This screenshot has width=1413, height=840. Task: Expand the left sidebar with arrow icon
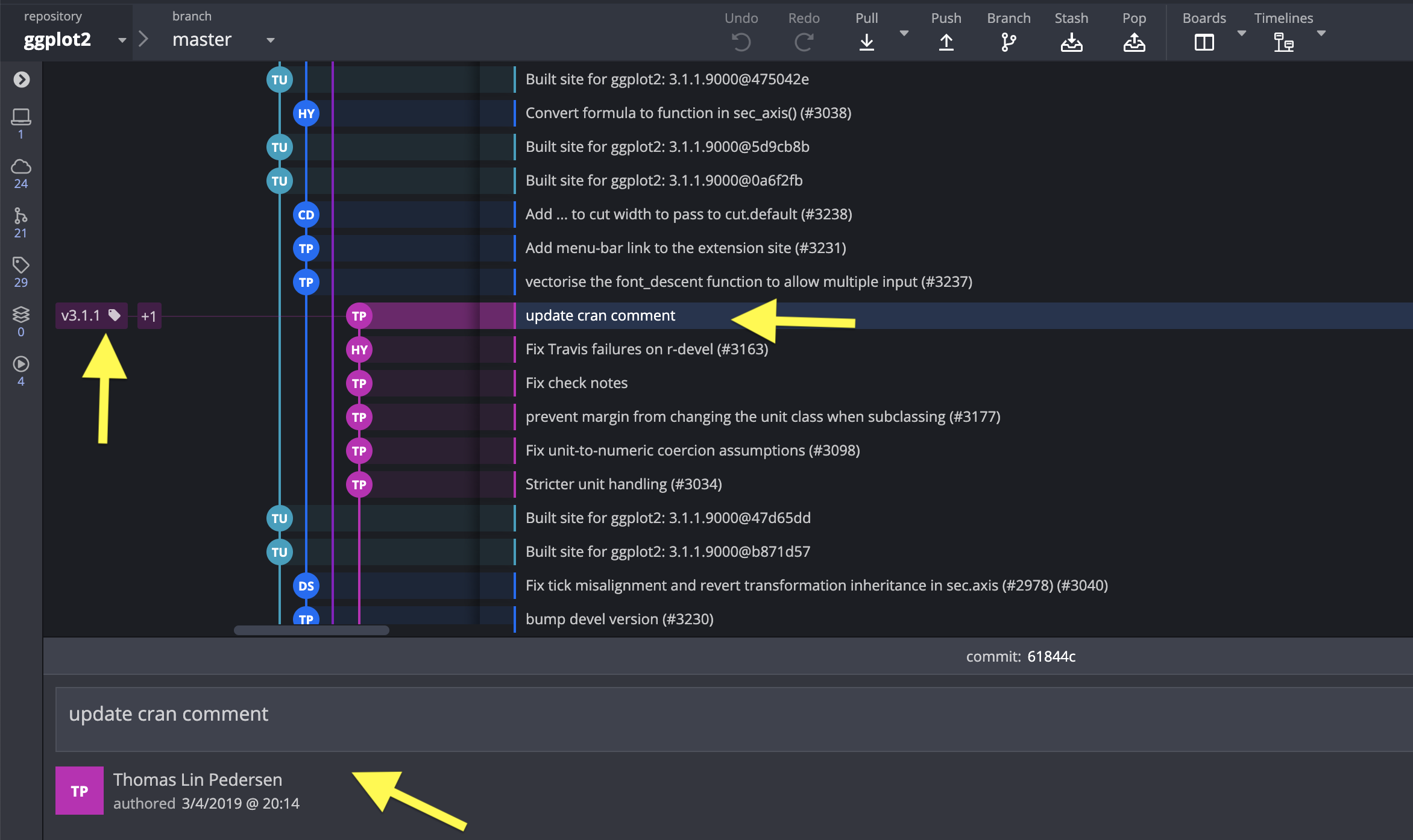[x=21, y=80]
